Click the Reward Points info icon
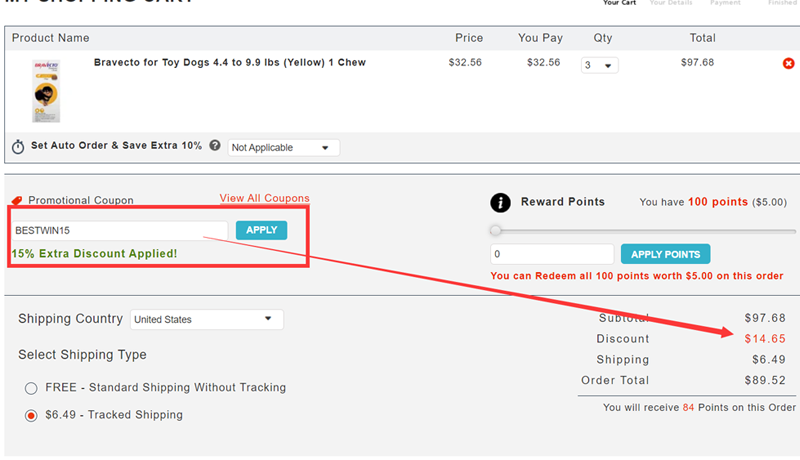This screenshot has height=460, width=800. coord(500,202)
